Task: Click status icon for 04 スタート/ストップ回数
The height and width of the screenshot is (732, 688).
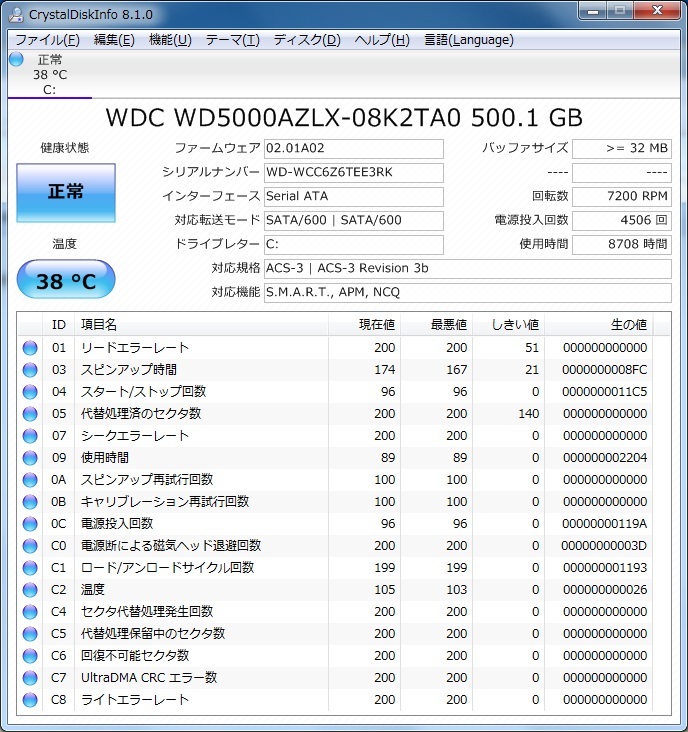Action: coord(30,392)
